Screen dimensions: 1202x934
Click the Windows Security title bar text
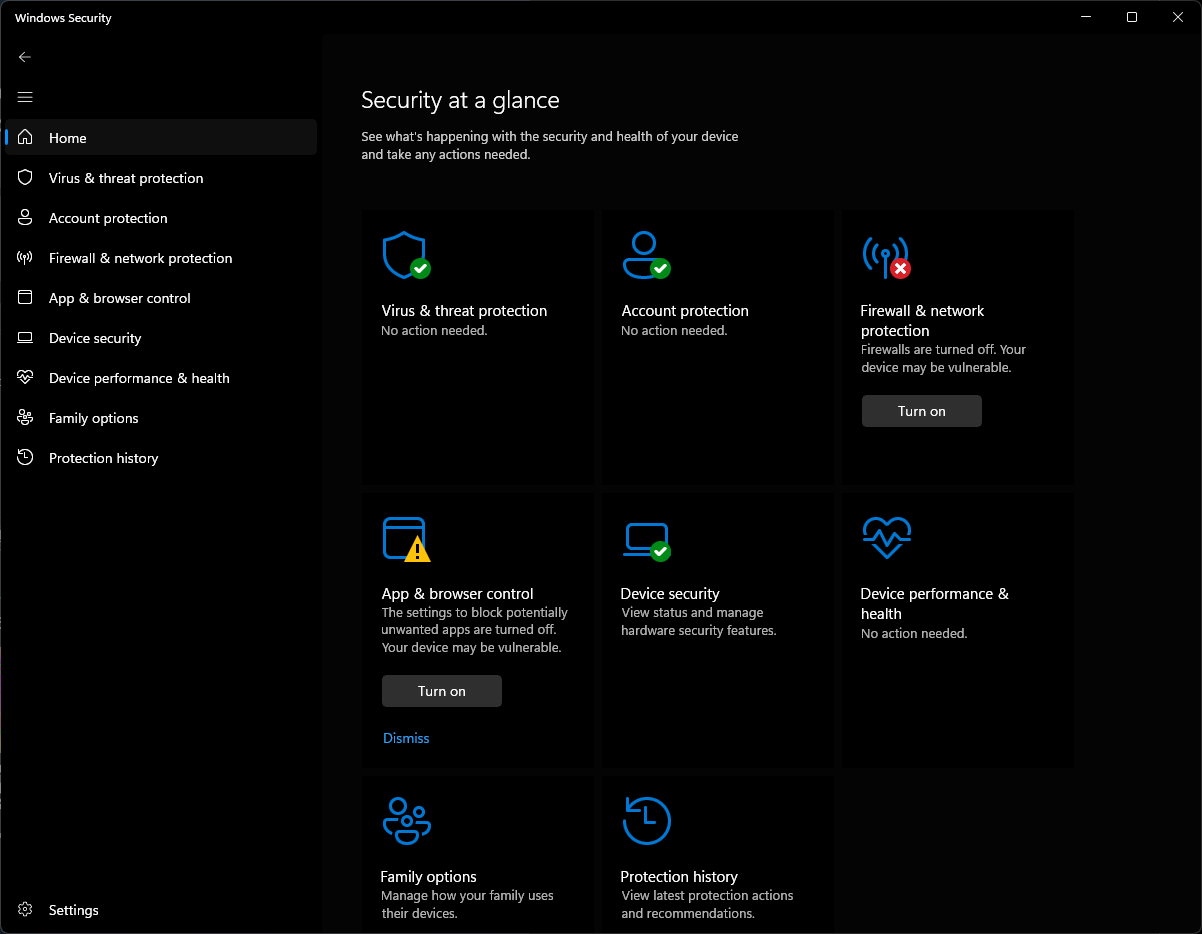coord(63,18)
